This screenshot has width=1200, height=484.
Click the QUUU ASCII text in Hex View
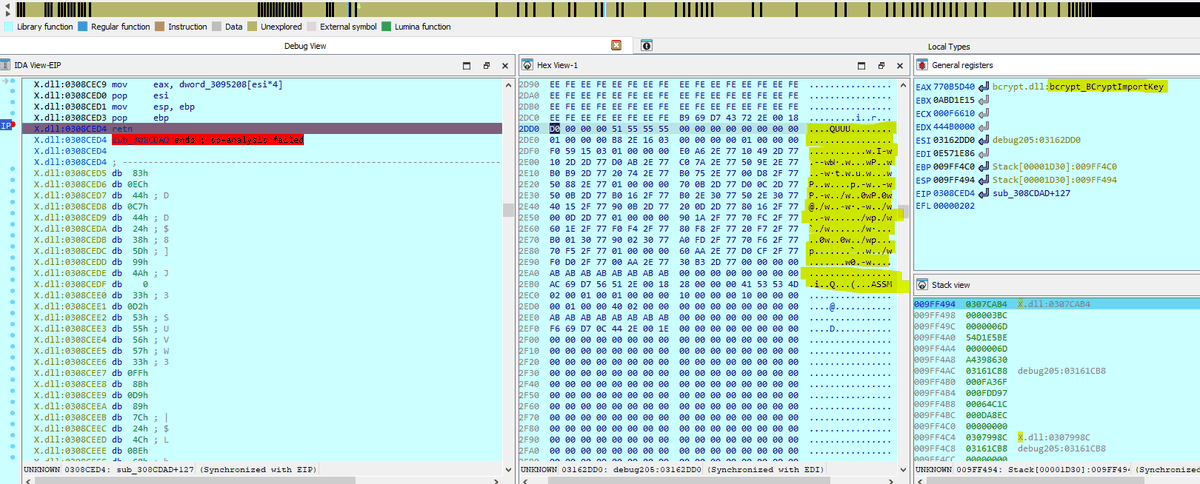[x=840, y=129]
